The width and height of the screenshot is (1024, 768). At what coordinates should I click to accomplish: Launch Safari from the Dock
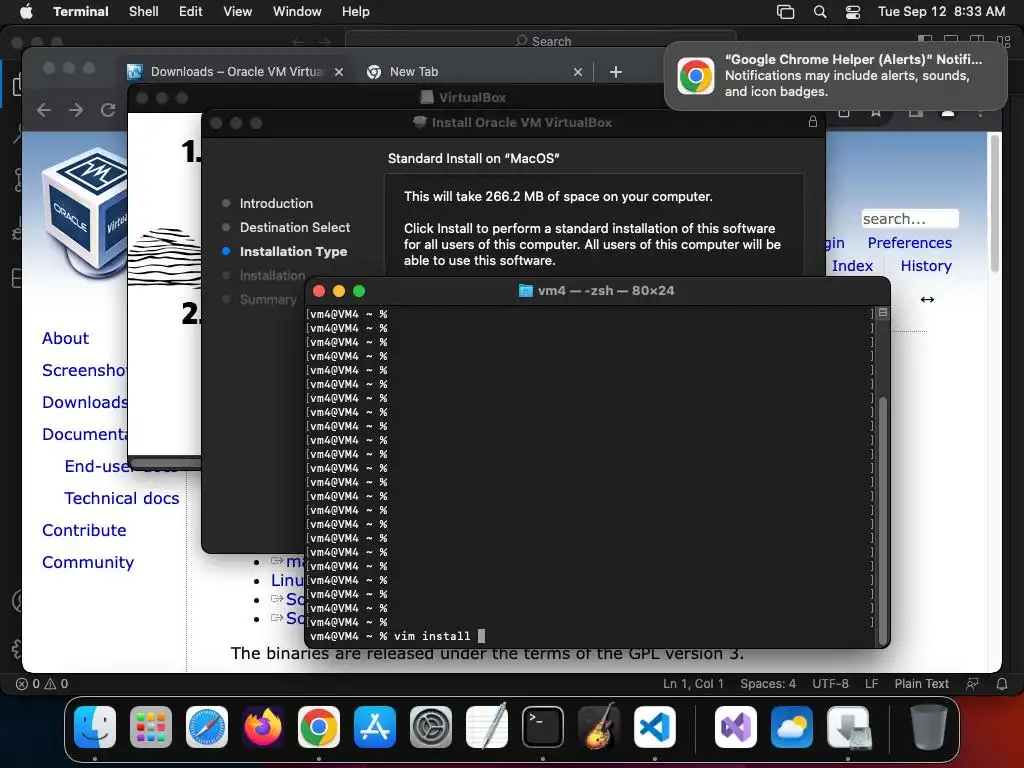[207, 727]
